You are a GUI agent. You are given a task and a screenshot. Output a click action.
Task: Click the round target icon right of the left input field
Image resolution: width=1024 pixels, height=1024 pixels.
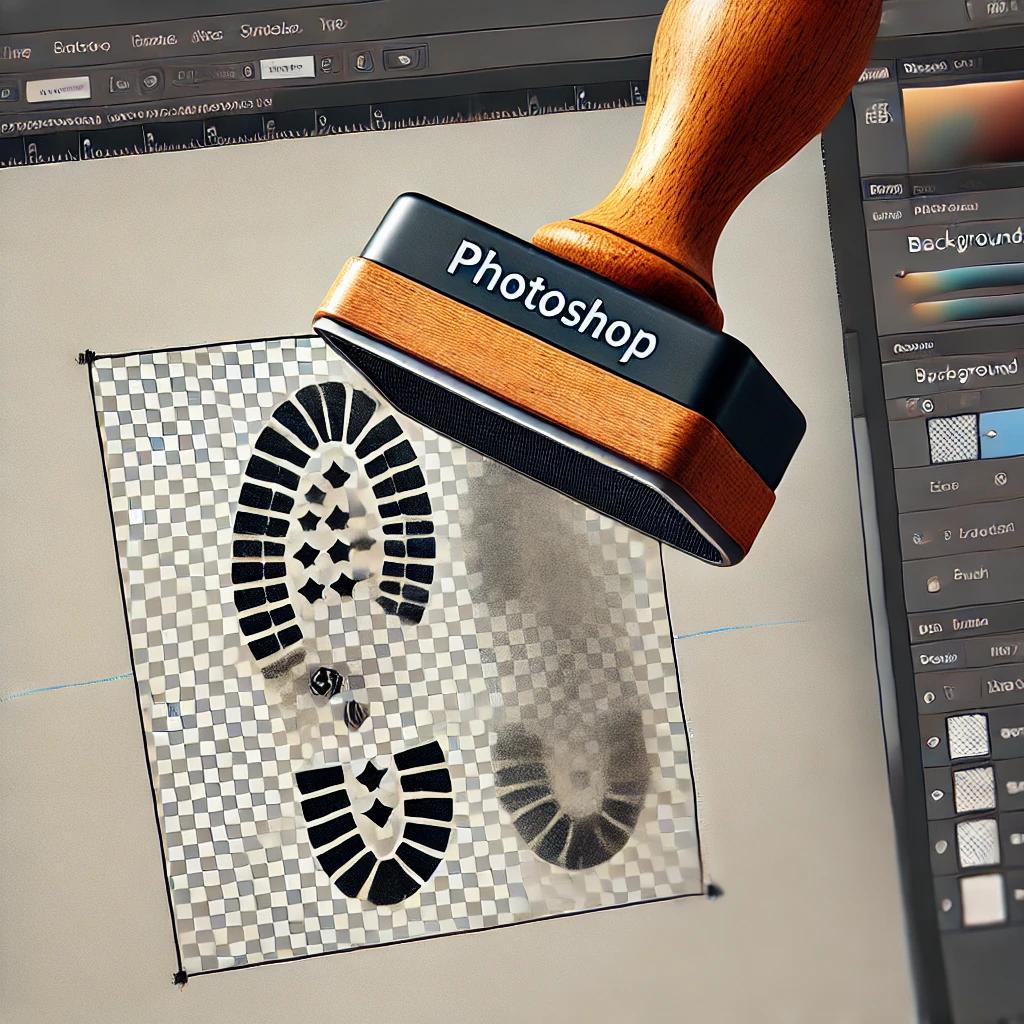(151, 82)
